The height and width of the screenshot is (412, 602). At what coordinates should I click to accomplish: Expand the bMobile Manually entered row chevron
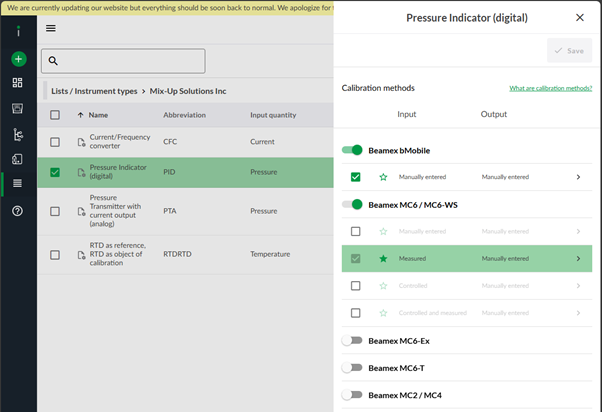click(x=578, y=177)
